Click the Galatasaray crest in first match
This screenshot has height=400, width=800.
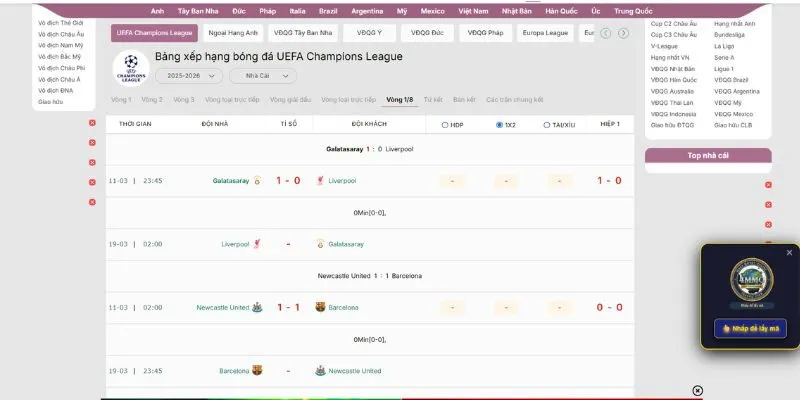[257, 181]
